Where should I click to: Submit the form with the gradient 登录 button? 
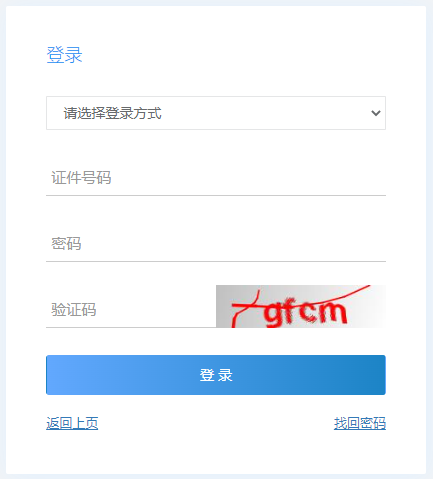pos(216,375)
